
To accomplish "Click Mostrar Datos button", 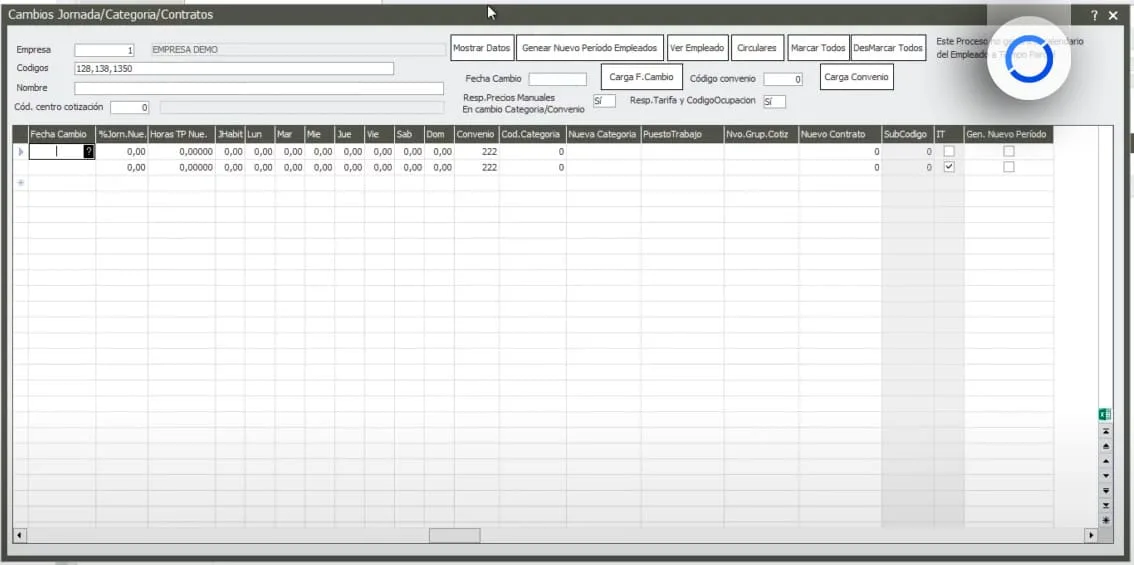I will 482,48.
